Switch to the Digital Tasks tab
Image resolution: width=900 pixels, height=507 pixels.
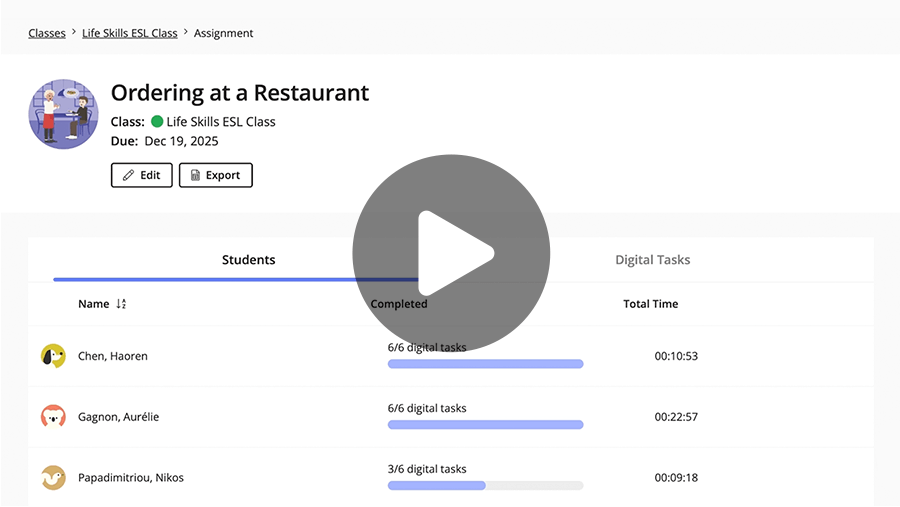[x=653, y=260]
